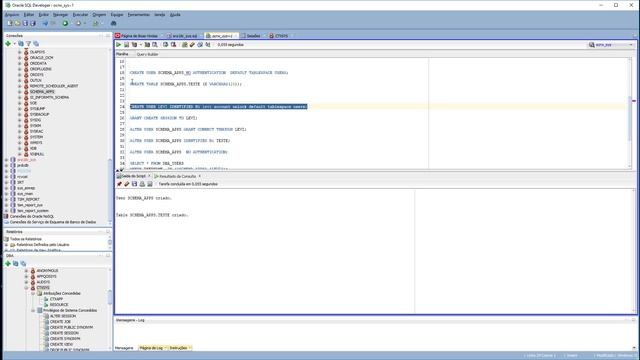Click the blue Back navigation arrow
640x360 pixels.
45,24
